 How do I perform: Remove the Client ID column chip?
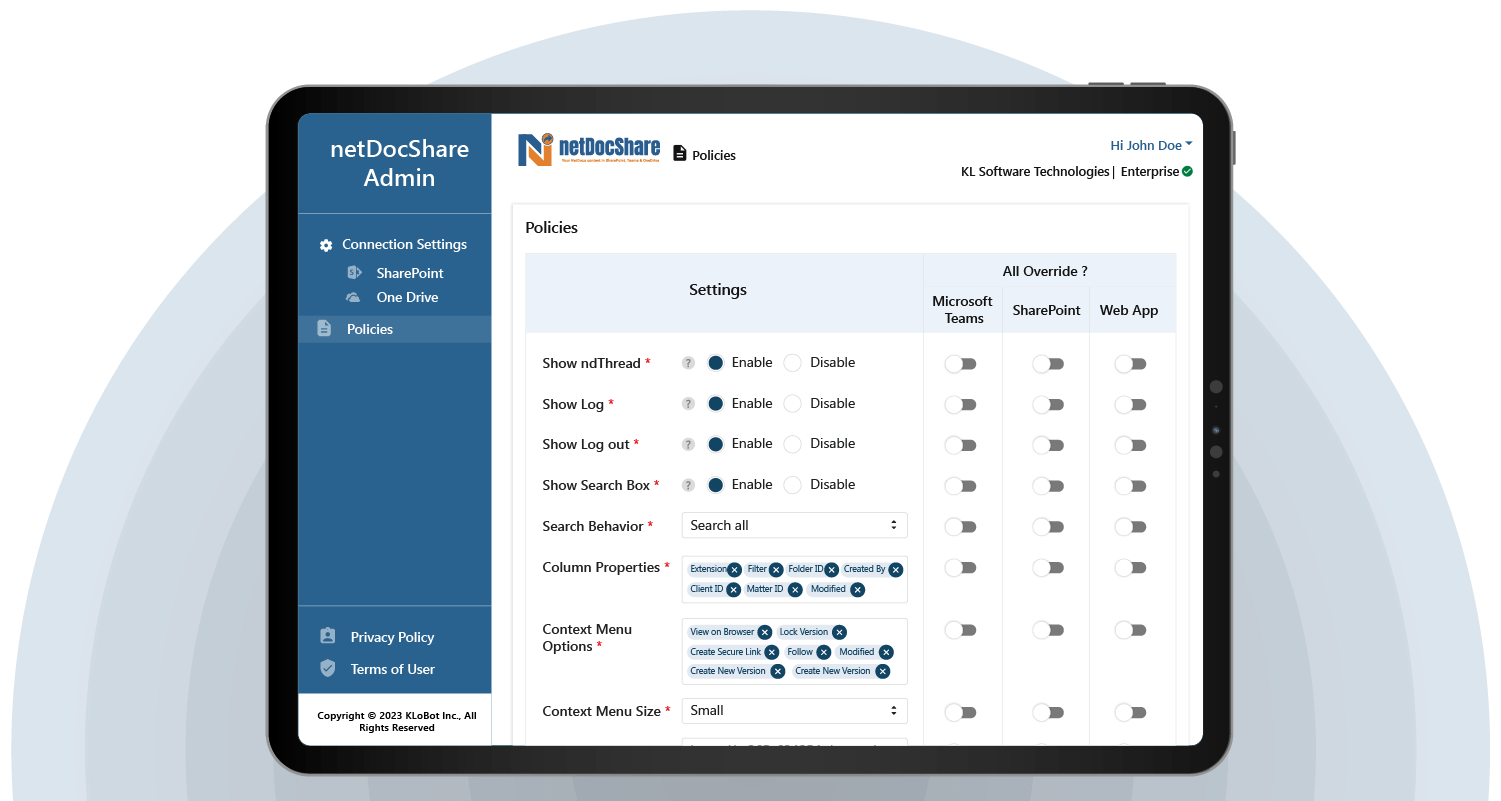pos(733,590)
